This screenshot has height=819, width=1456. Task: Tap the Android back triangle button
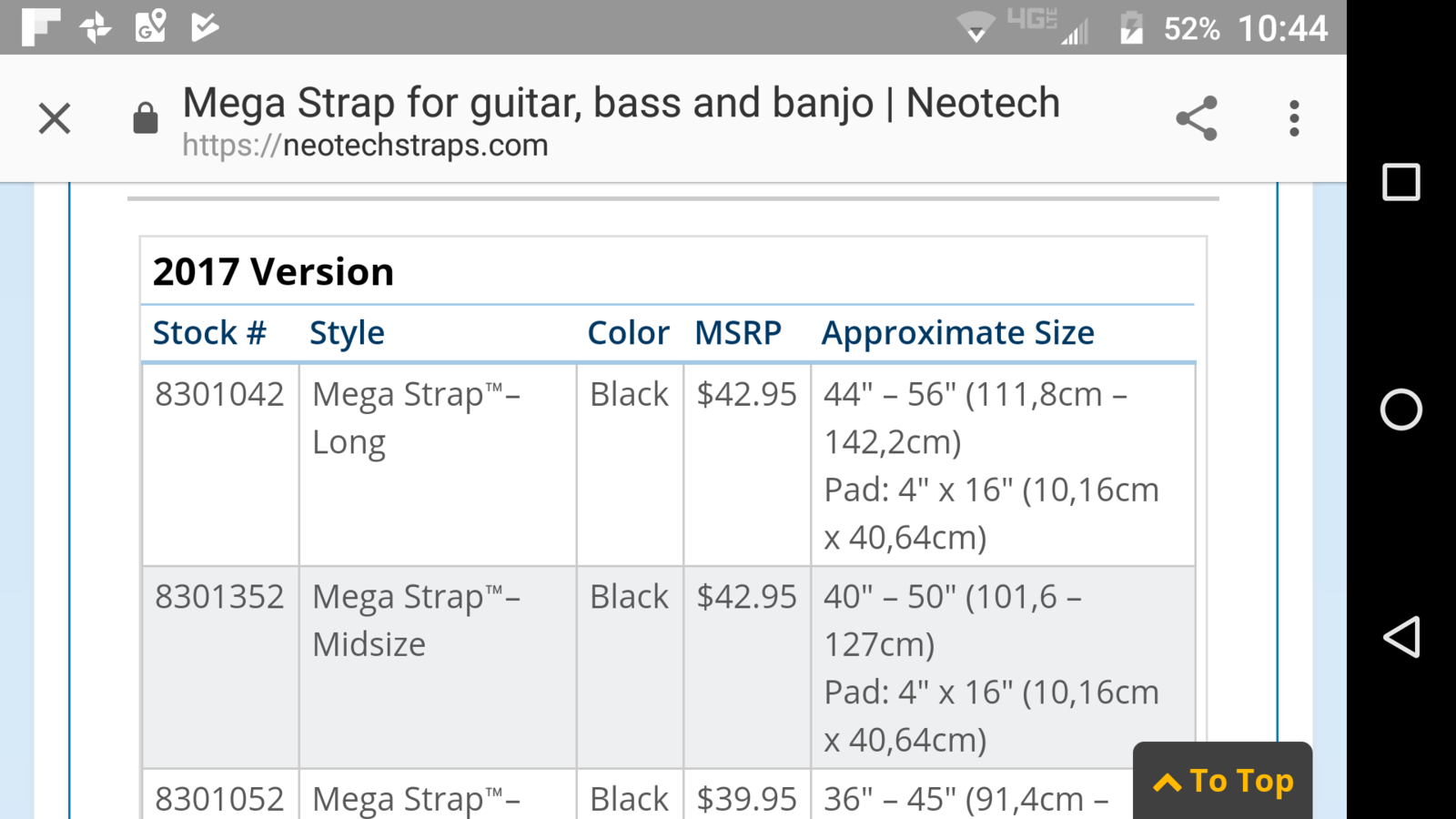1401,637
